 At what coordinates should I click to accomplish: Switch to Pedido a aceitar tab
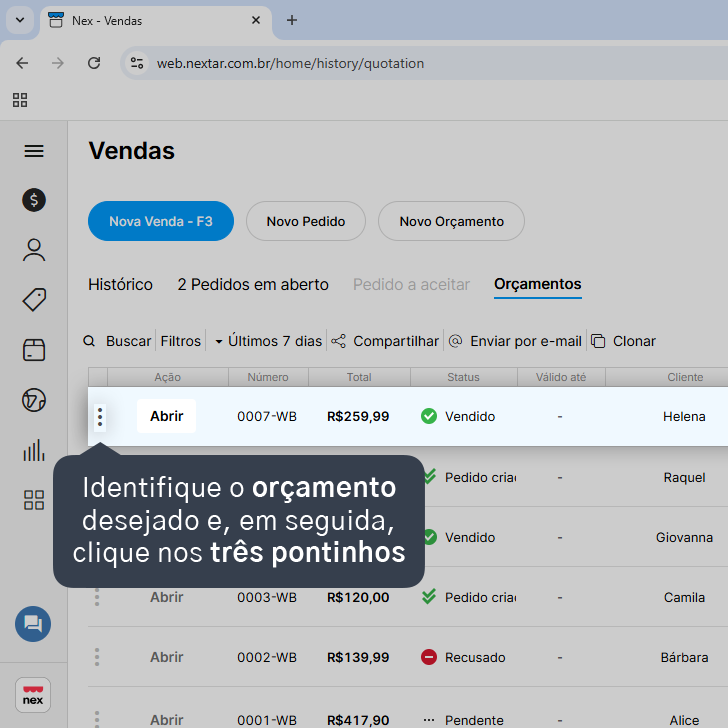pyautogui.click(x=411, y=284)
